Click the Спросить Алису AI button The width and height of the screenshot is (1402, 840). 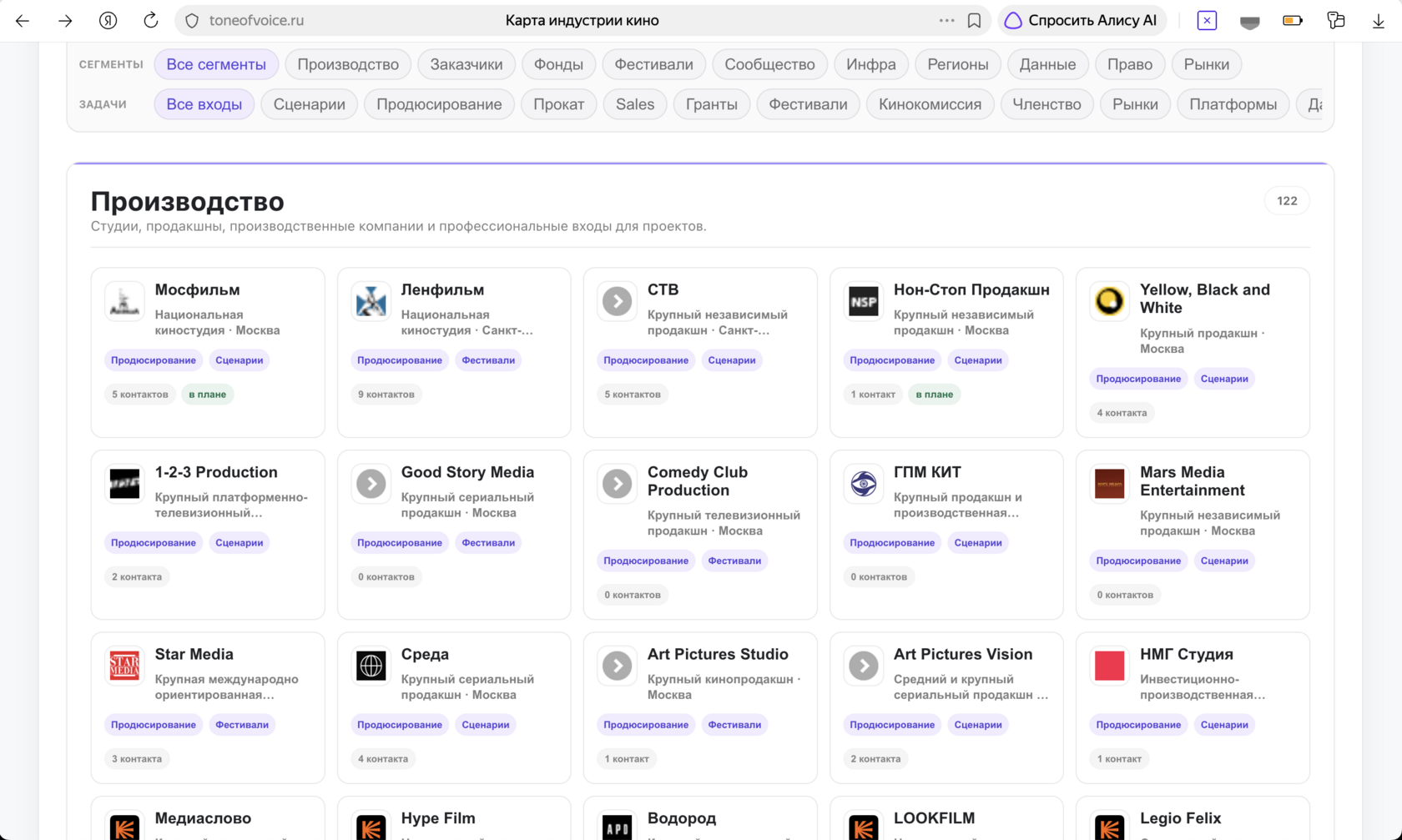(x=1083, y=21)
